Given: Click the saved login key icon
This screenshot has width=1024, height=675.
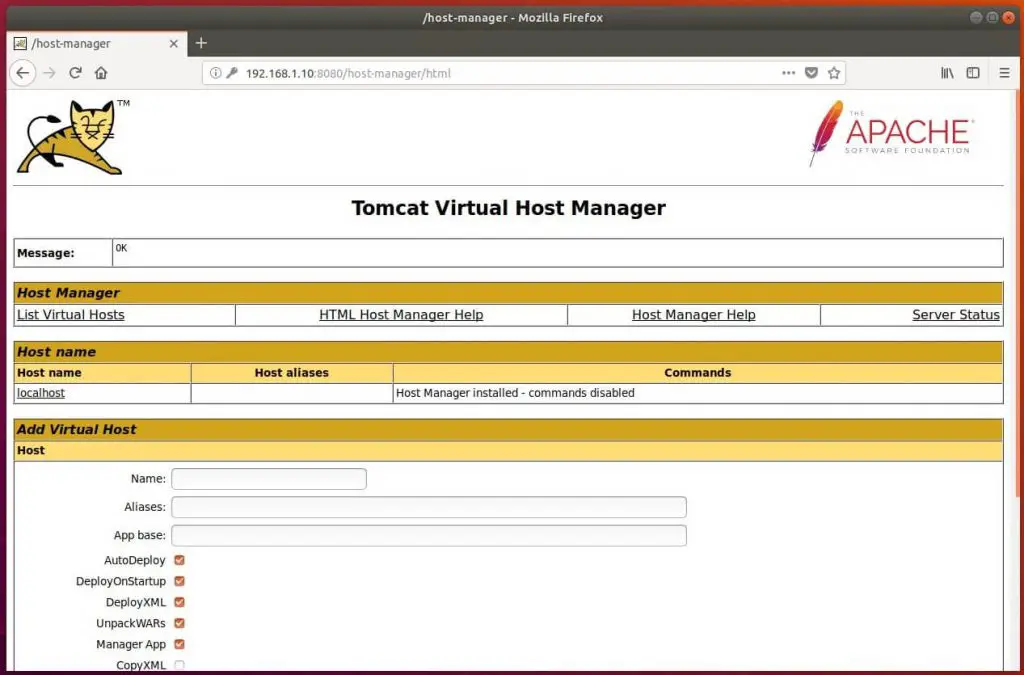Looking at the screenshot, I should pyautogui.click(x=232, y=73).
